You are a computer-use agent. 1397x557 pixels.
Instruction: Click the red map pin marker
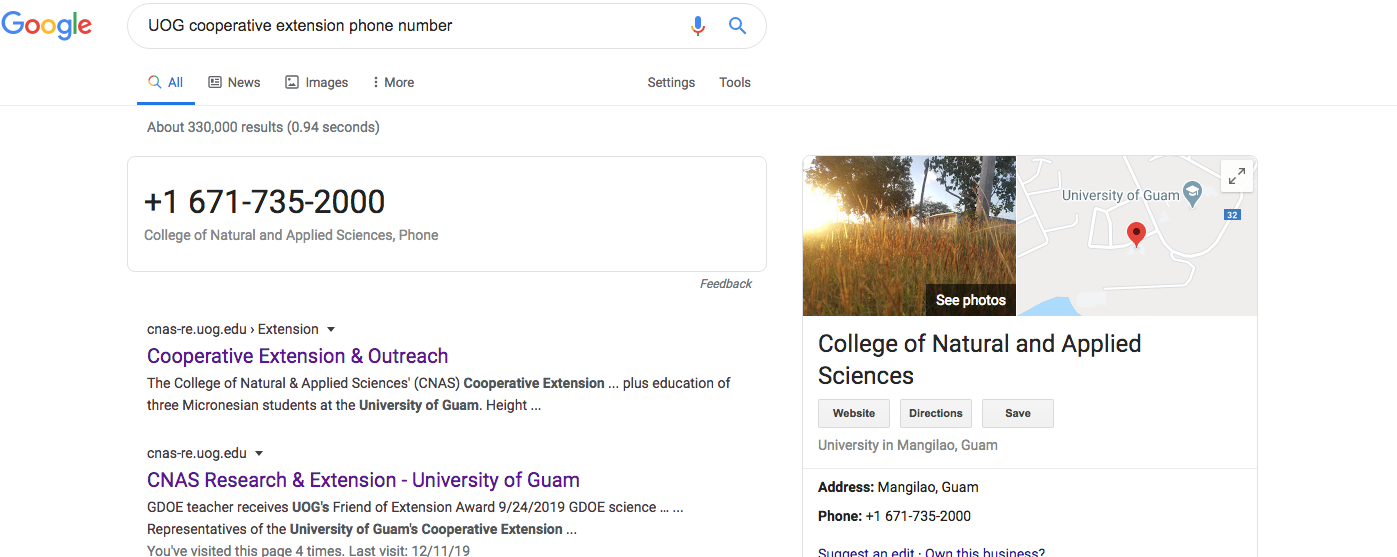coord(1136,234)
